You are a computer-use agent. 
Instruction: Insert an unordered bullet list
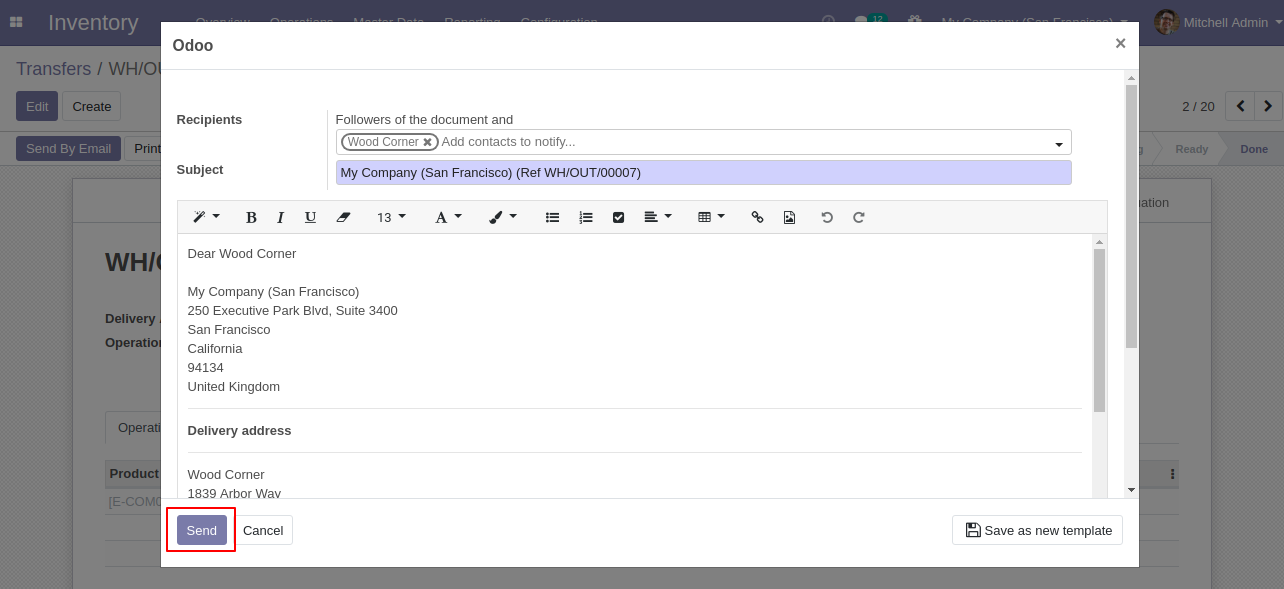pos(552,217)
